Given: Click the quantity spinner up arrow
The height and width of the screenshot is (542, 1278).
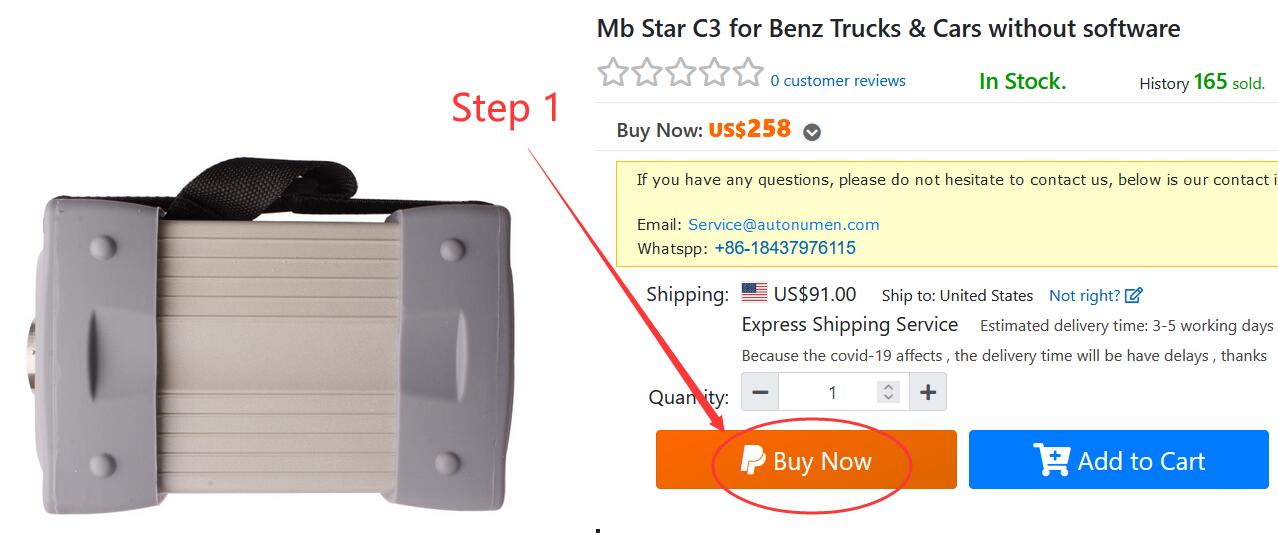Looking at the screenshot, I should point(888,387).
